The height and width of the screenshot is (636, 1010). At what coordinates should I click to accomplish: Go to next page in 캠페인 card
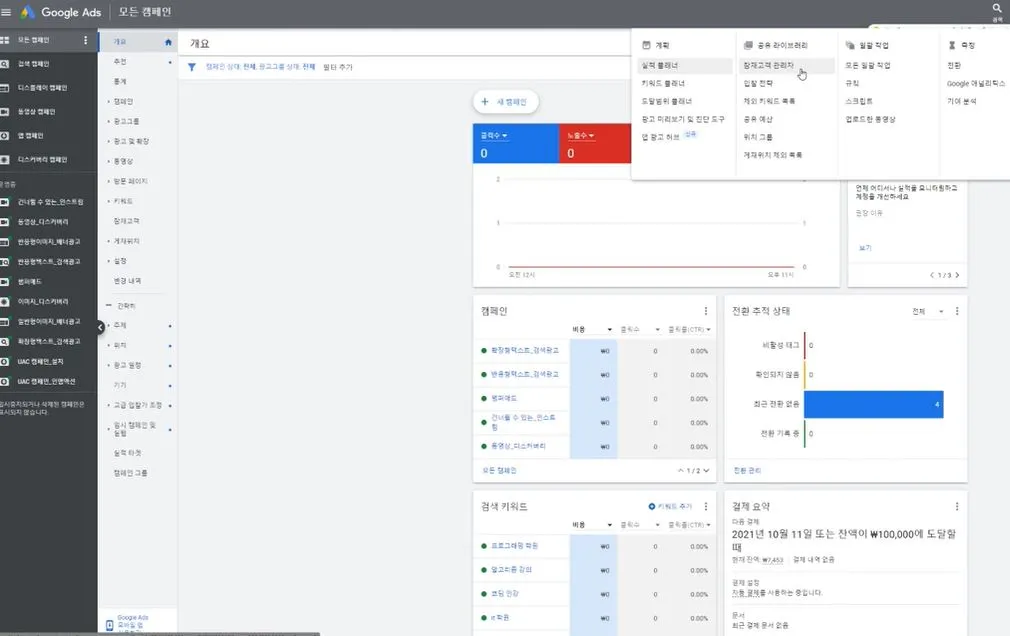pyautogui.click(x=707, y=470)
